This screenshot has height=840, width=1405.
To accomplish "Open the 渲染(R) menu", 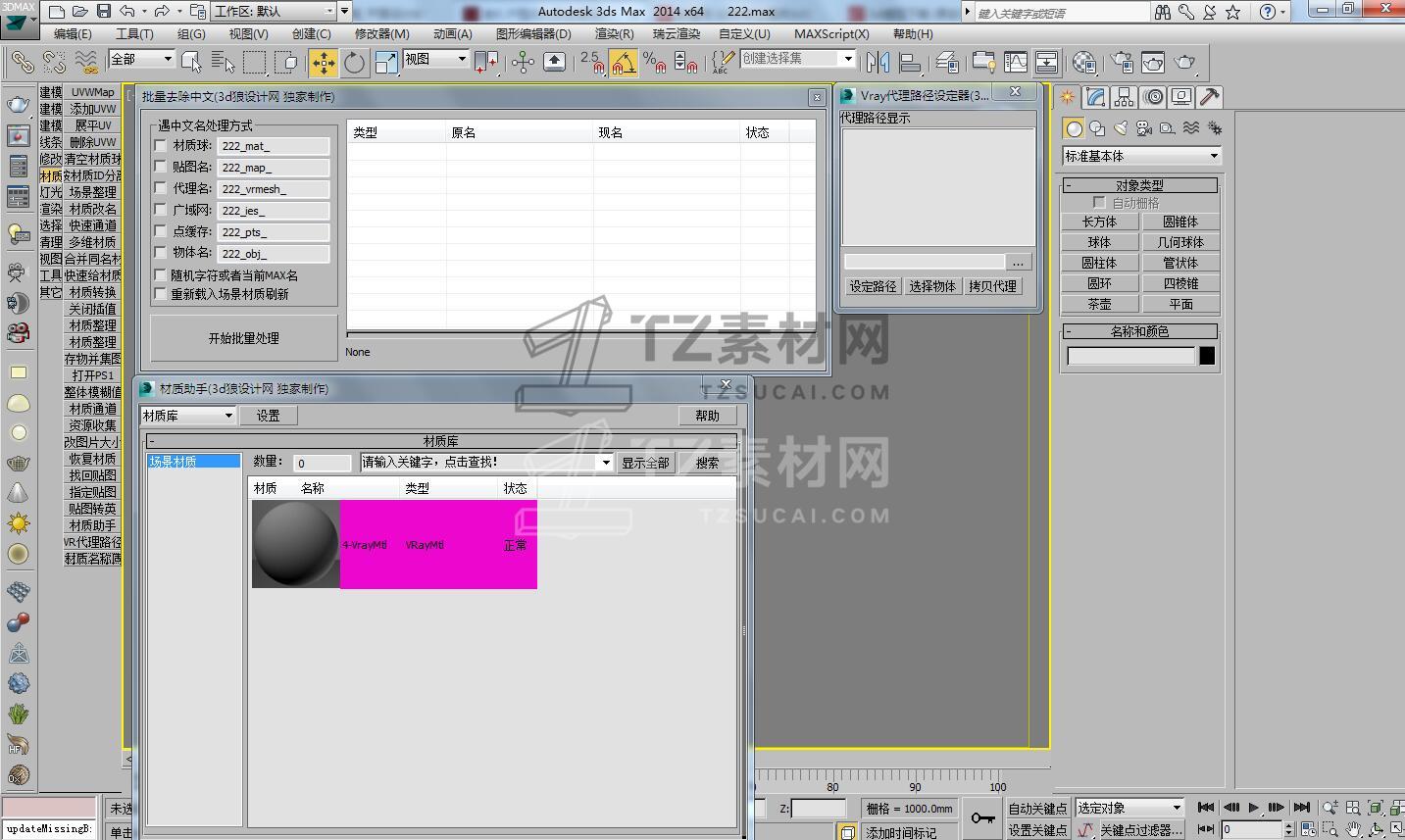I will tap(614, 33).
